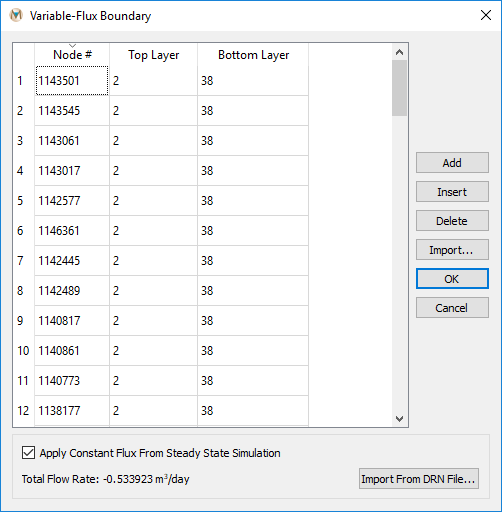502x512 pixels.
Task: Click Top Layer cell in row 1143501
Action: point(153,81)
